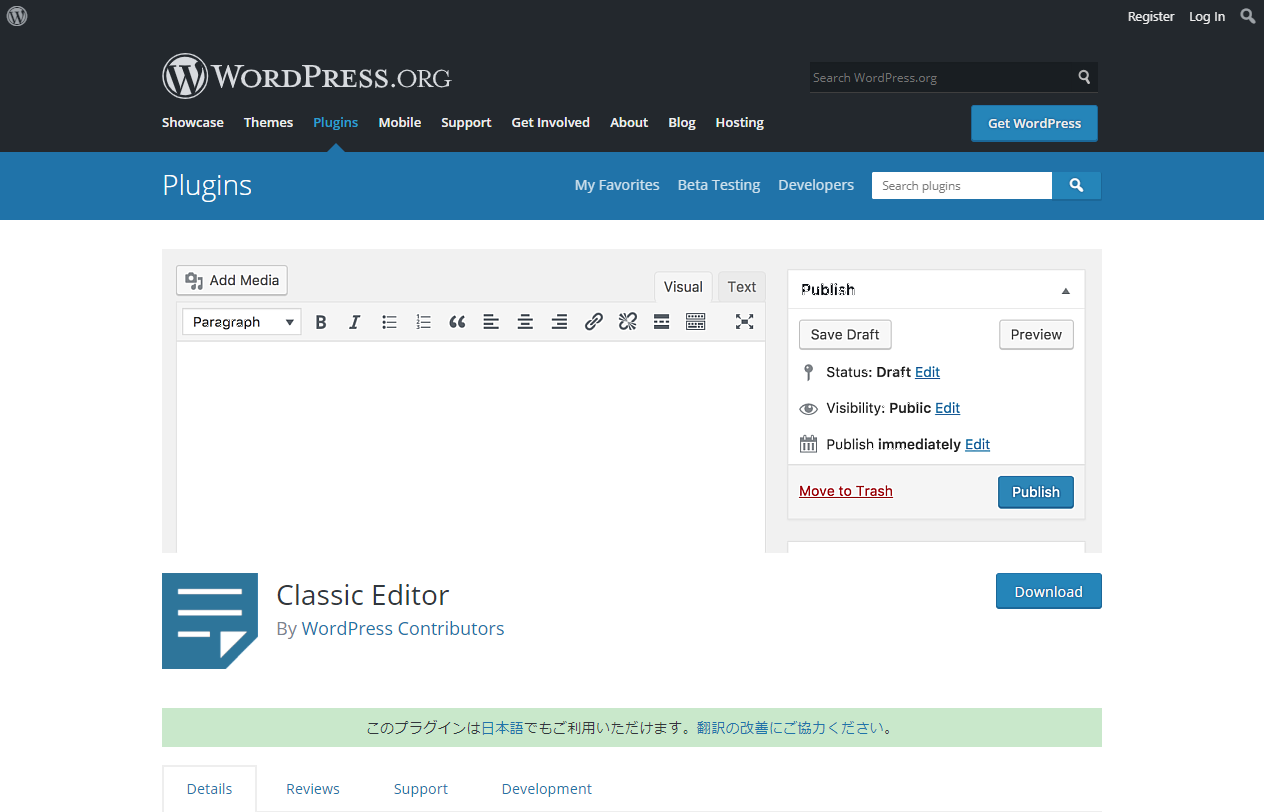The width and height of the screenshot is (1264, 812).
Task: Click the WordPress.org header logo
Action: (x=306, y=76)
